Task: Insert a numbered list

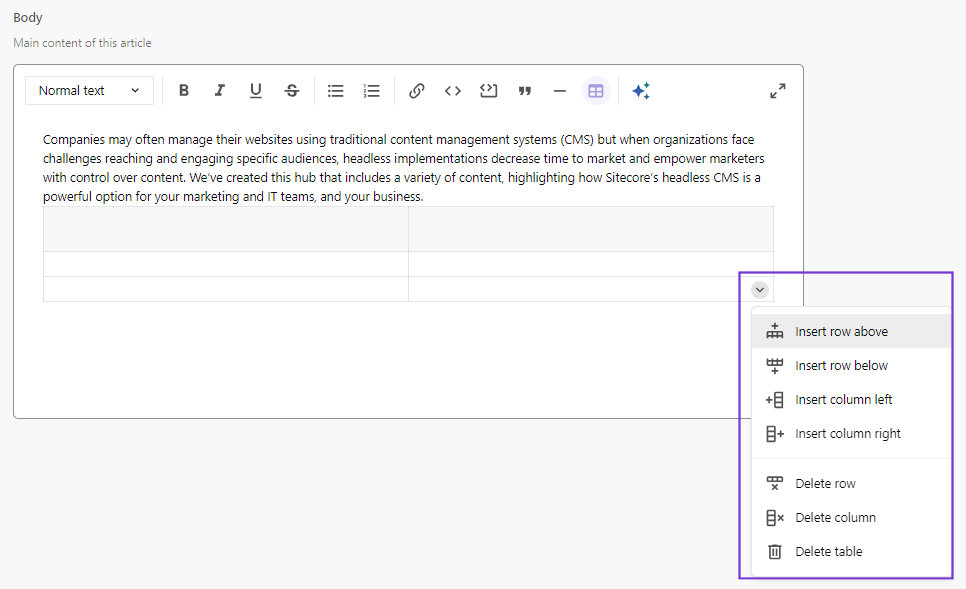Action: 371,91
